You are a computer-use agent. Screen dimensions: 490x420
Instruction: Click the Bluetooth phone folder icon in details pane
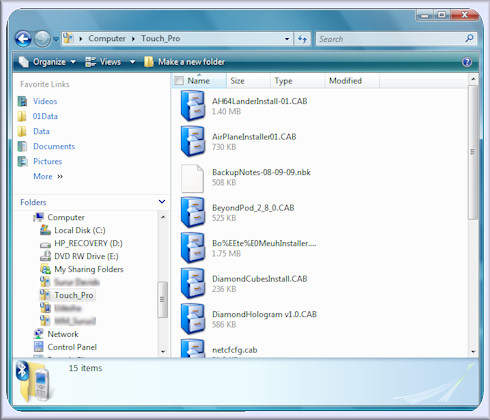34,381
